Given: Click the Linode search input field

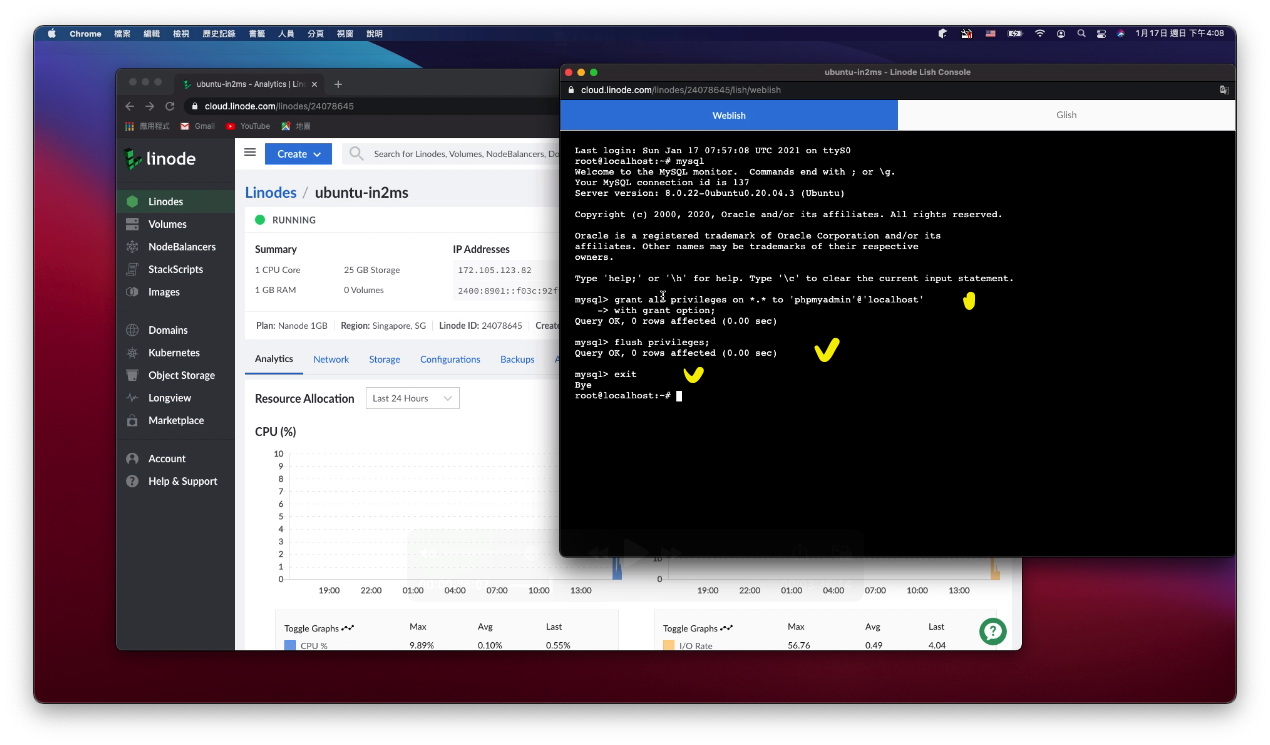Looking at the screenshot, I should click(466, 154).
